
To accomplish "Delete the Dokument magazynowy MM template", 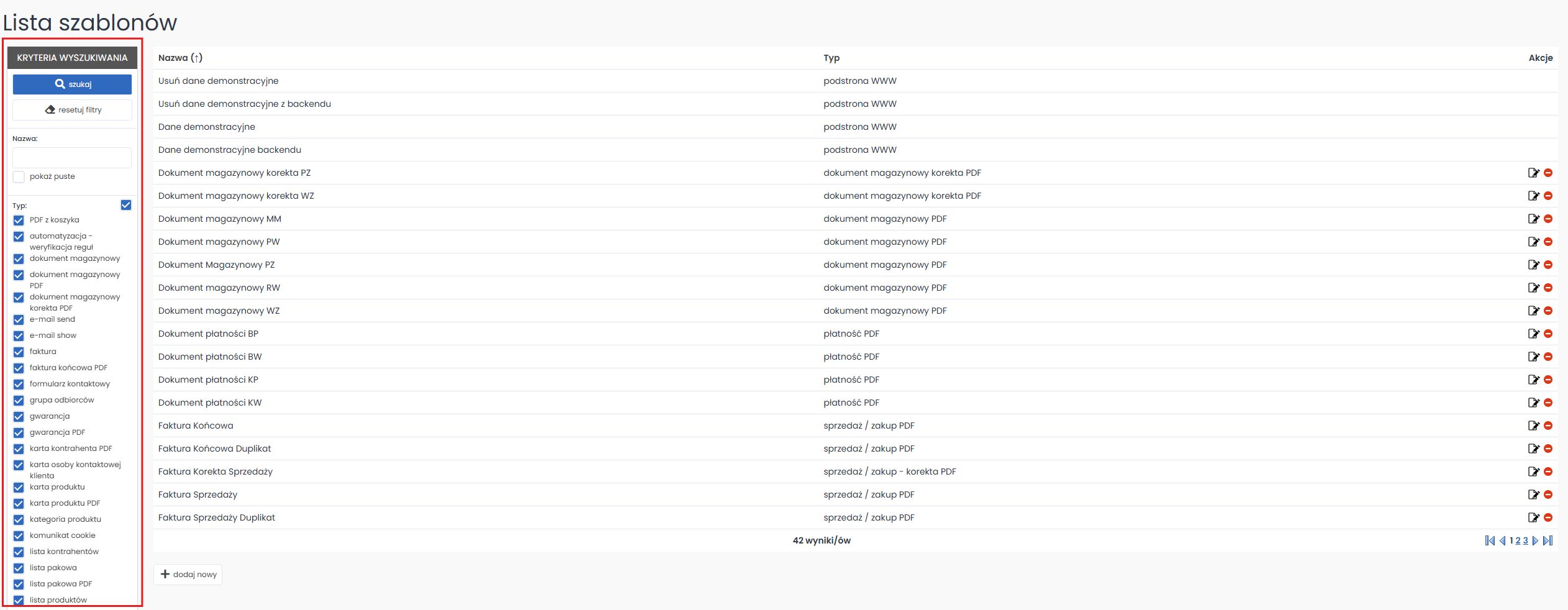I will point(1548,219).
